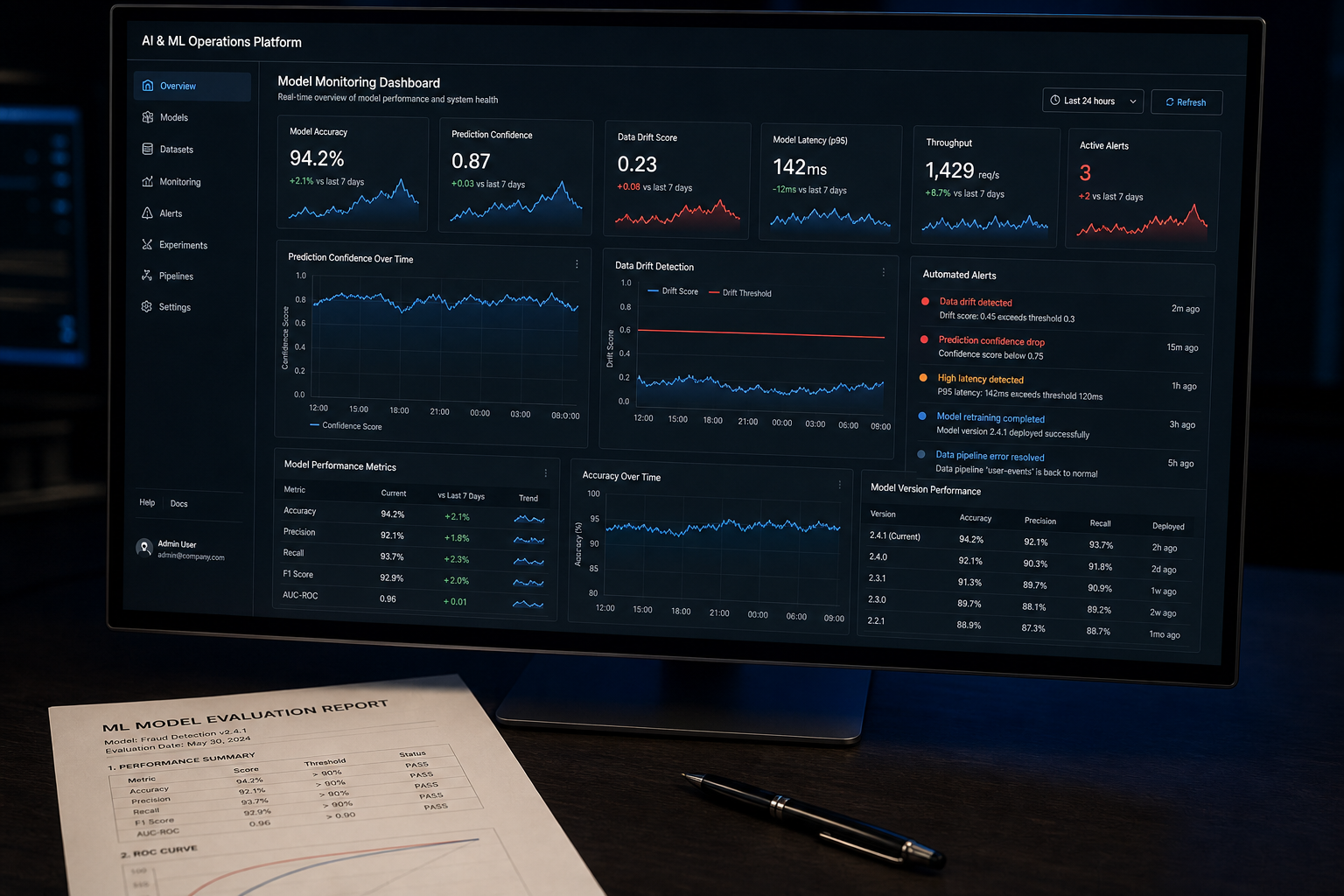Click the Deployed column header
The width and height of the screenshot is (1344, 896).
click(1168, 526)
